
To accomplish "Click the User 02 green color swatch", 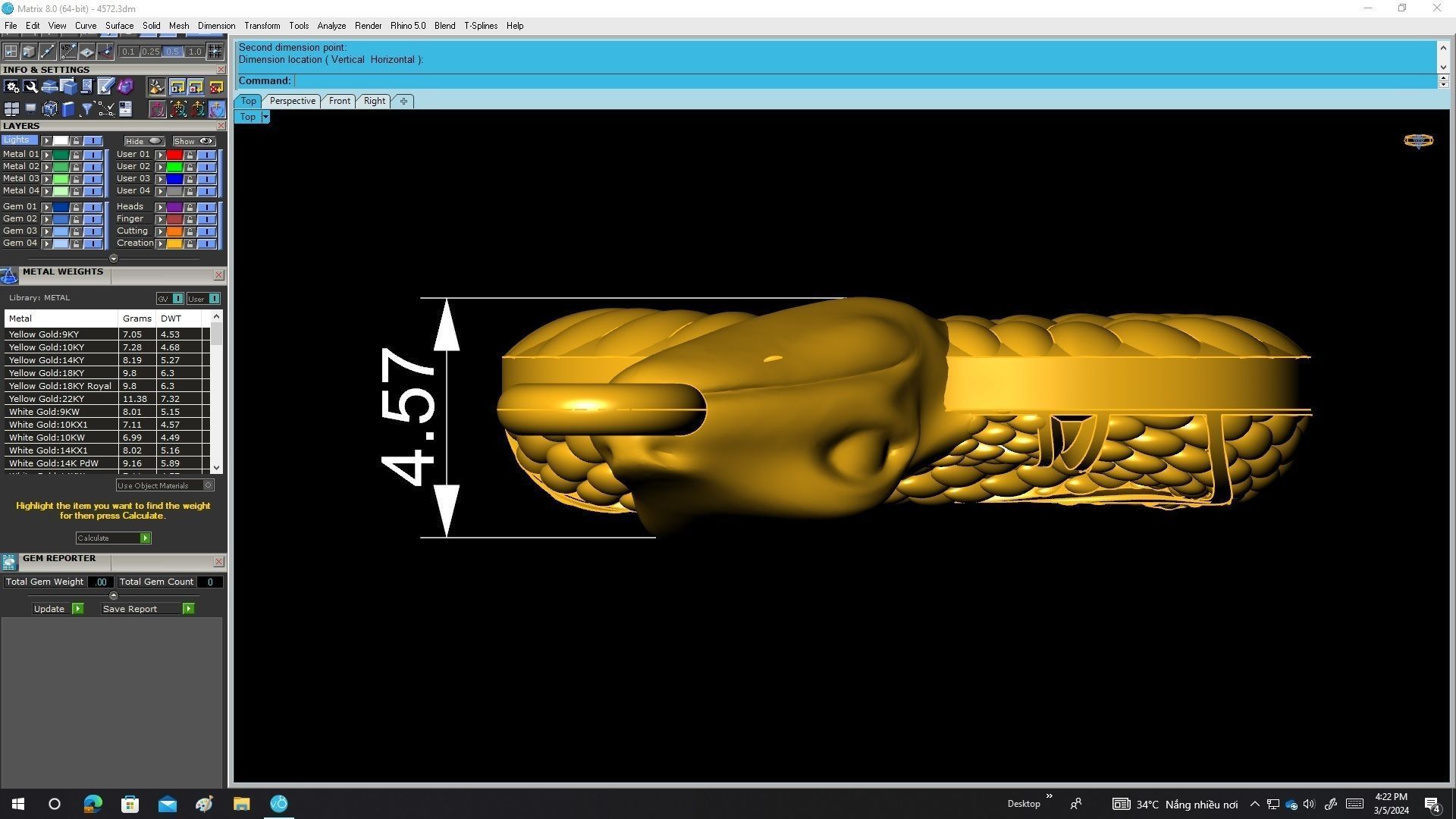I will point(174,167).
